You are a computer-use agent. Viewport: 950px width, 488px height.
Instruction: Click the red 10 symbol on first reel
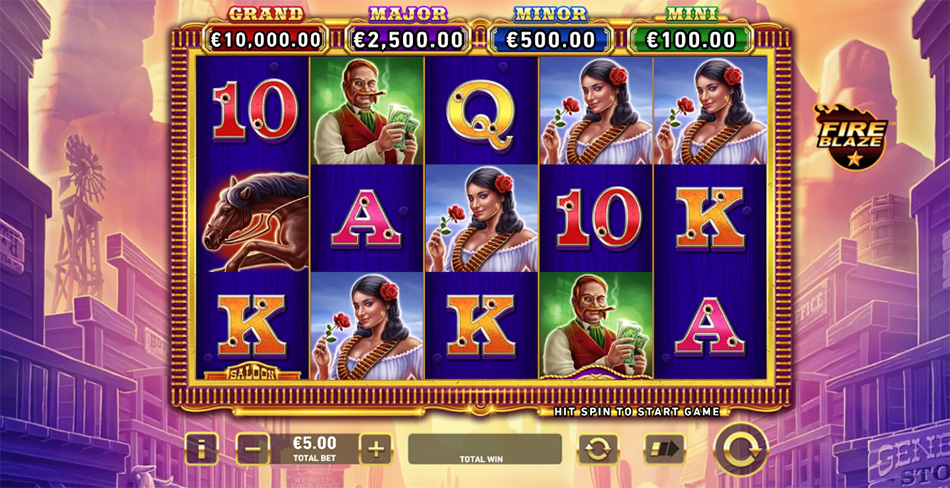tap(255, 110)
